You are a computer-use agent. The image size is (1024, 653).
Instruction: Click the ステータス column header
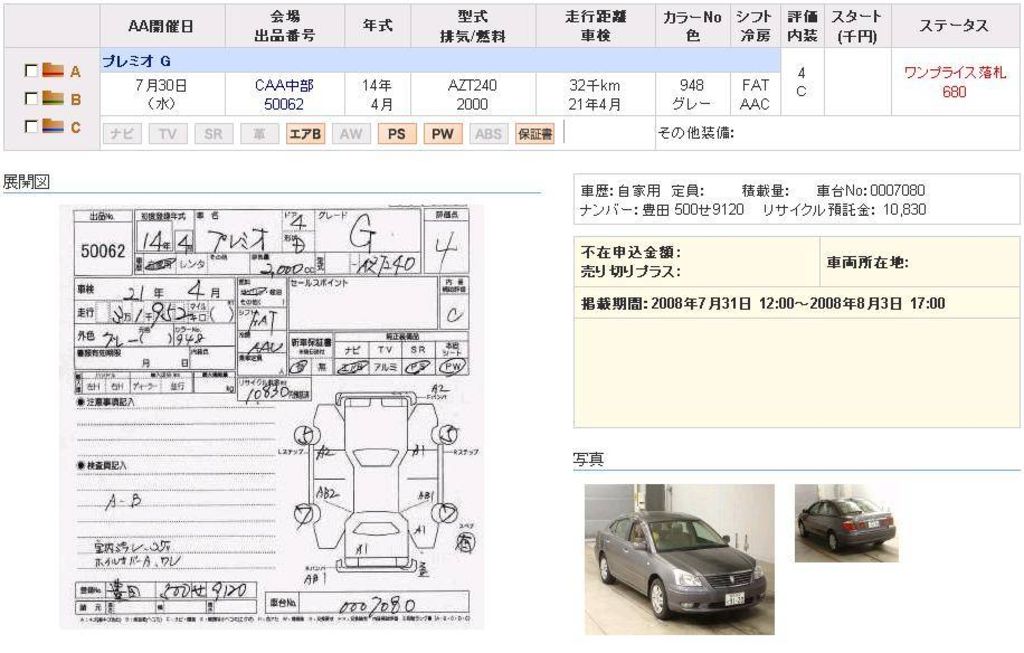point(954,26)
